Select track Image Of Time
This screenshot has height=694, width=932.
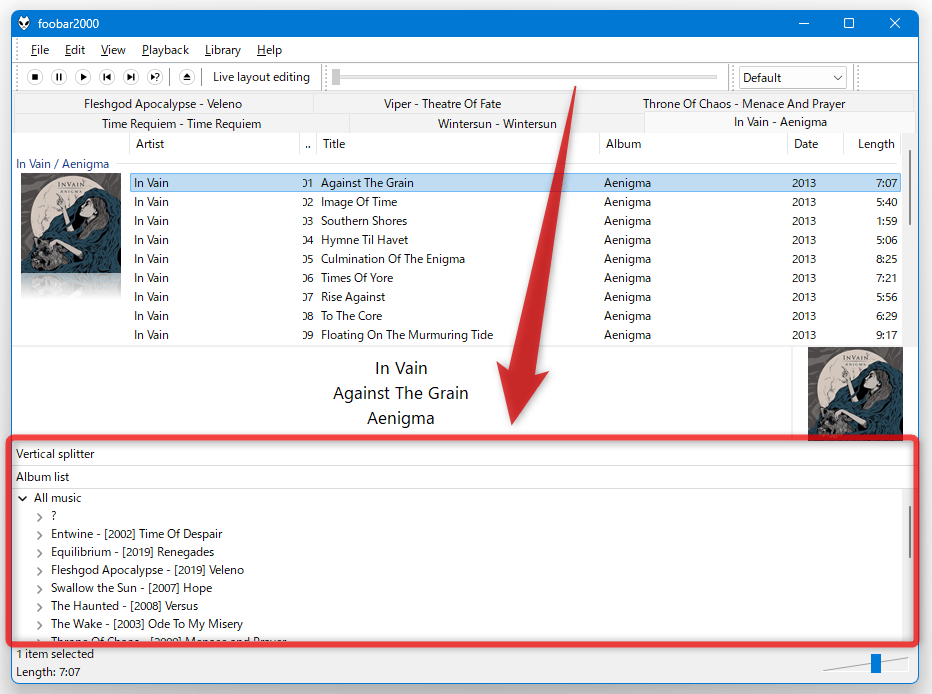[x=515, y=202]
